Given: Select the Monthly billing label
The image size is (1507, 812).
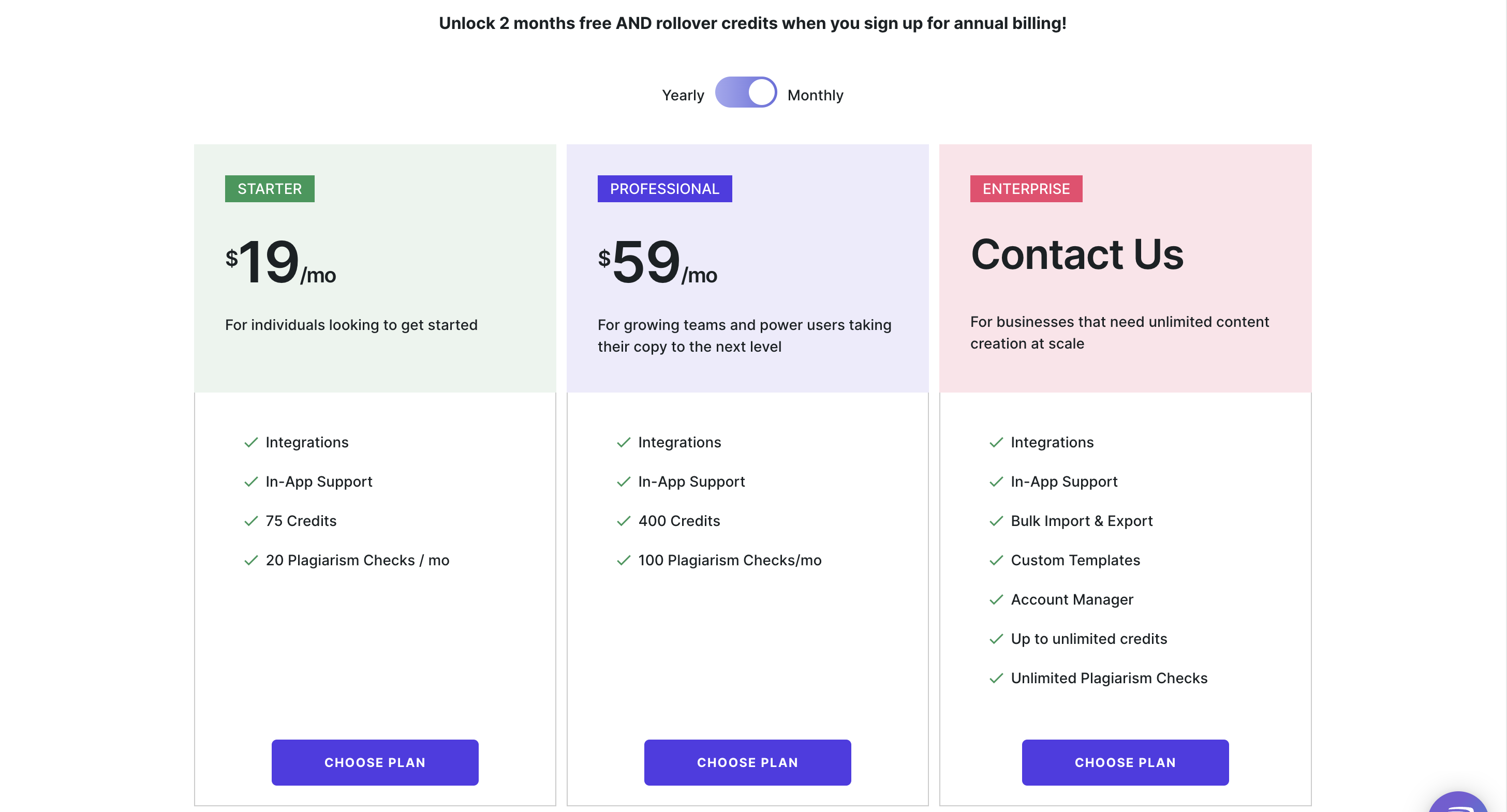Looking at the screenshot, I should coord(815,95).
